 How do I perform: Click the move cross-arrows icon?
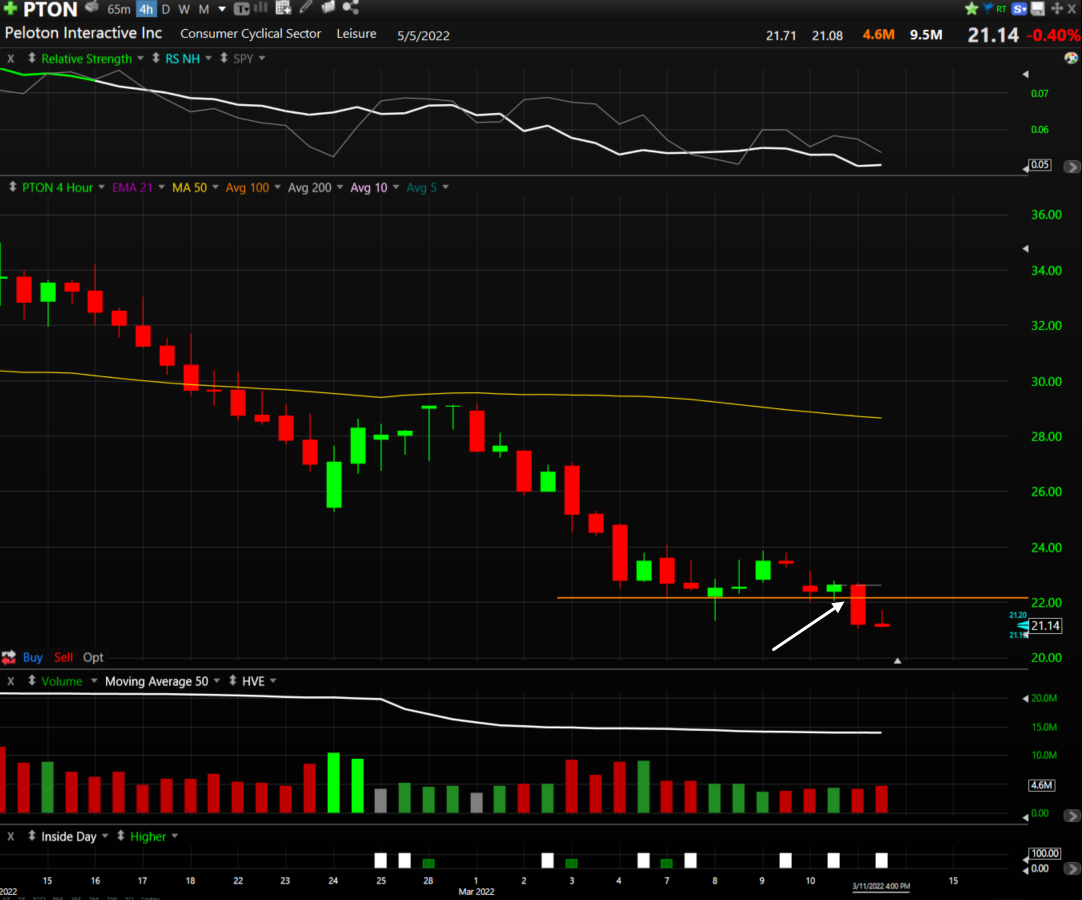1056,9
